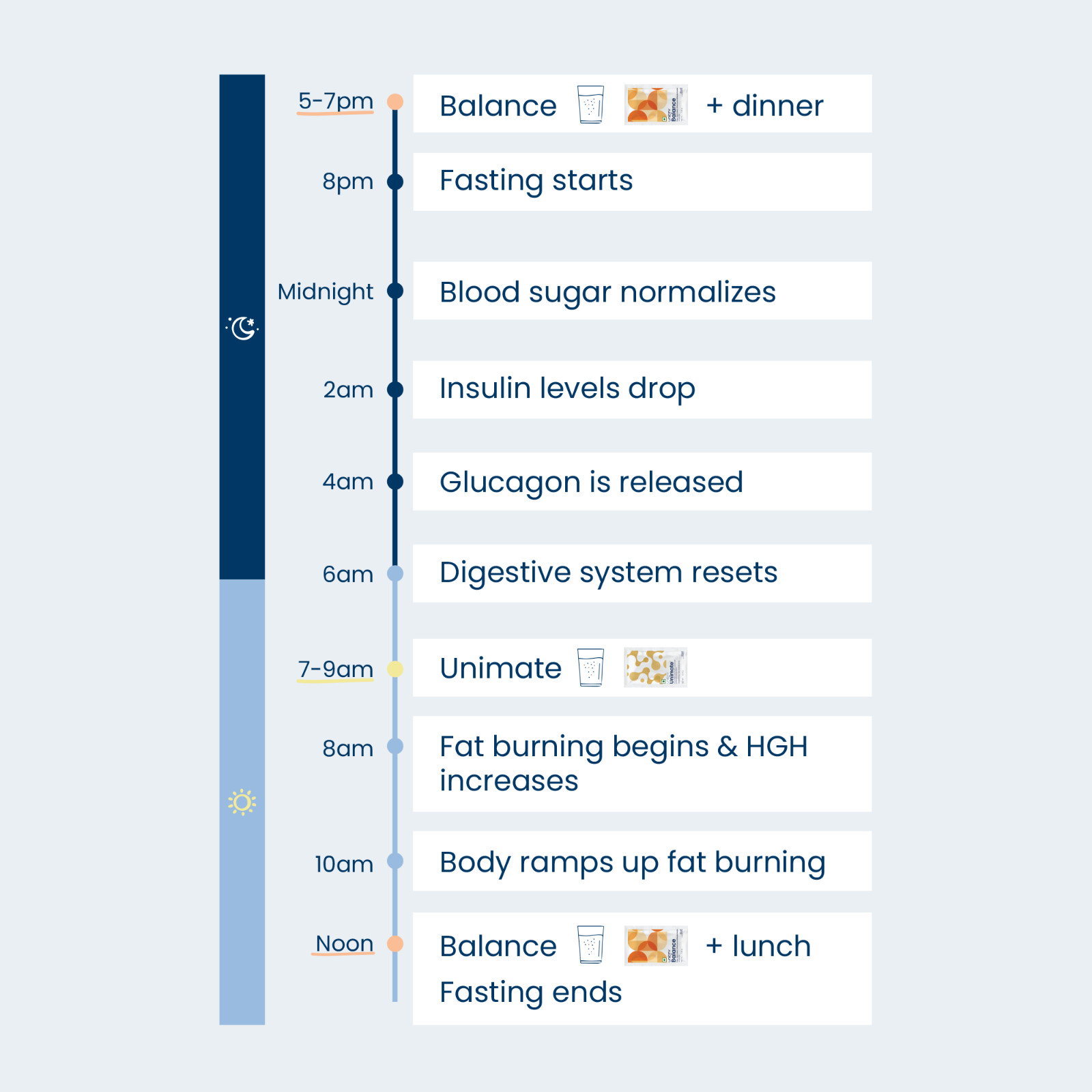The image size is (1092, 1092).
Task: Select the orange 5-7pm timeline dot
Action: [x=395, y=102]
